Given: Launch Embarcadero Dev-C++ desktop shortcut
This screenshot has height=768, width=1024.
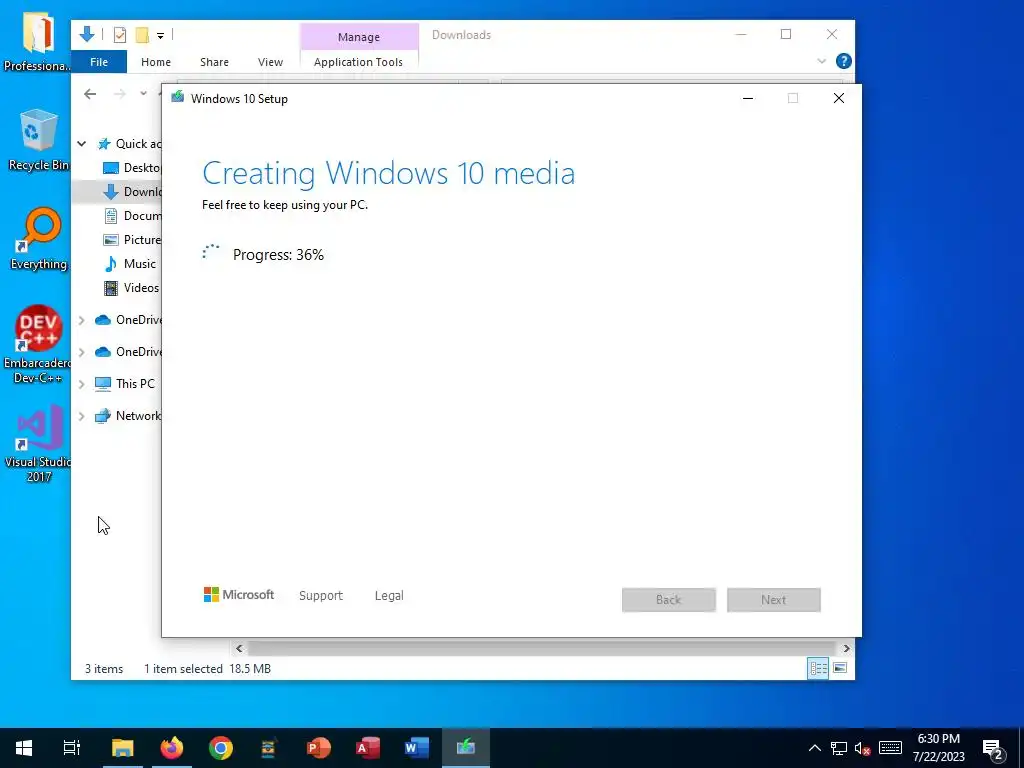Looking at the screenshot, I should pos(38,344).
